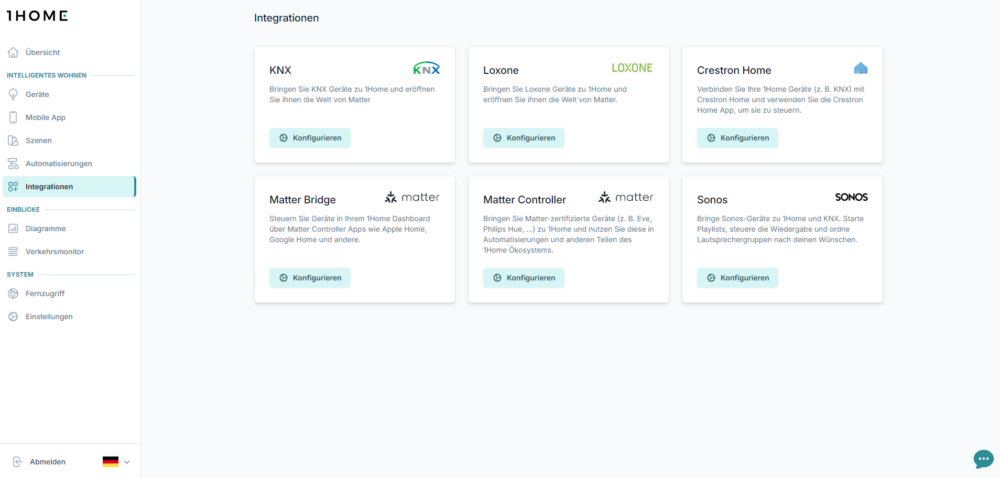This screenshot has width=1000, height=478.
Task: Click the Mobile App phone icon
Action: coord(13,117)
